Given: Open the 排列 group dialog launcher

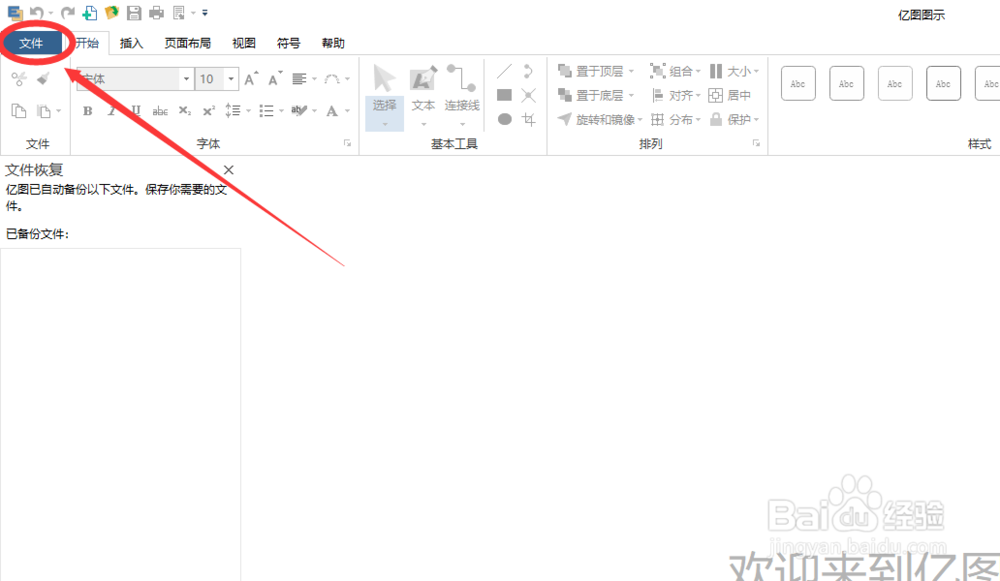Looking at the screenshot, I should [756, 143].
